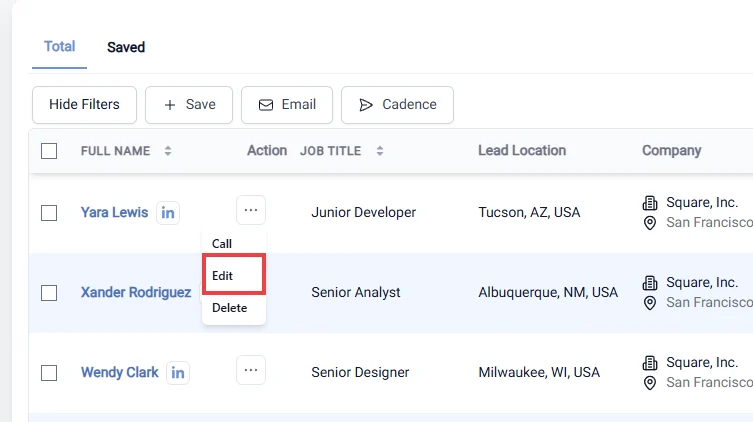Viewport: 753px width, 422px height.
Task: Select the Xander Rodriguez row checkbox
Action: pyautogui.click(x=49, y=293)
